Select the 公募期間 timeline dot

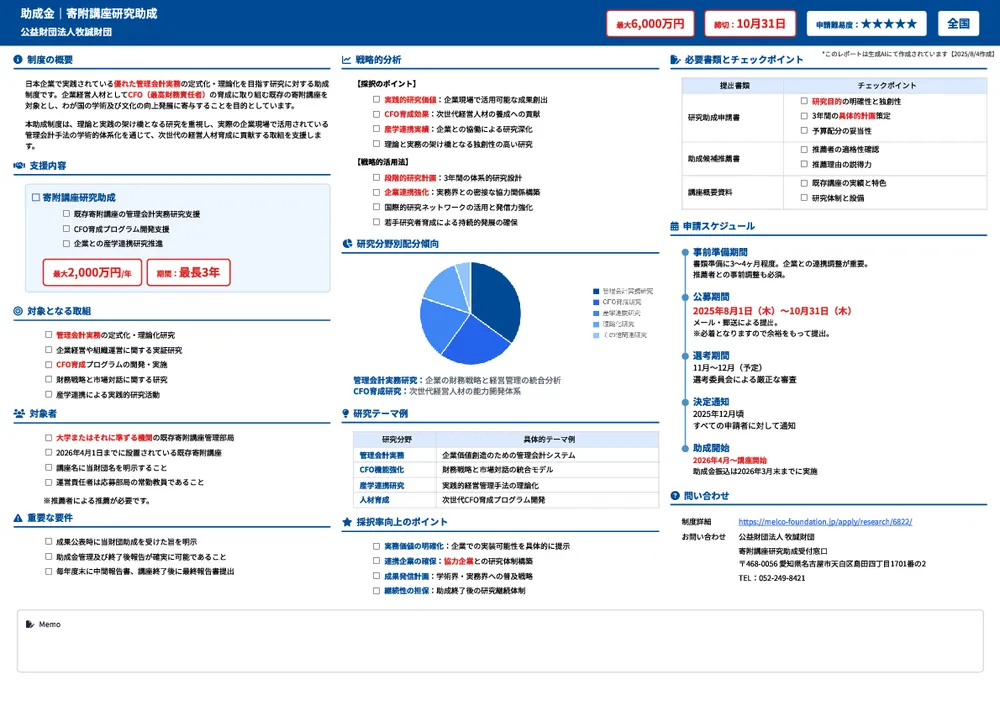pyautogui.click(x=685, y=297)
